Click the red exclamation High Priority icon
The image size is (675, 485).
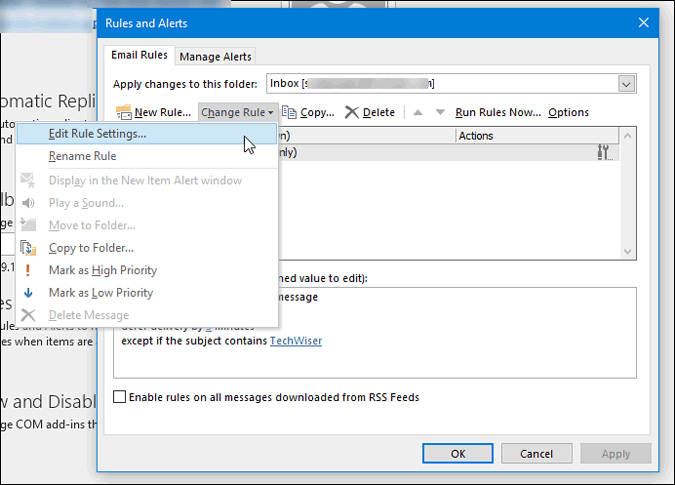28,270
